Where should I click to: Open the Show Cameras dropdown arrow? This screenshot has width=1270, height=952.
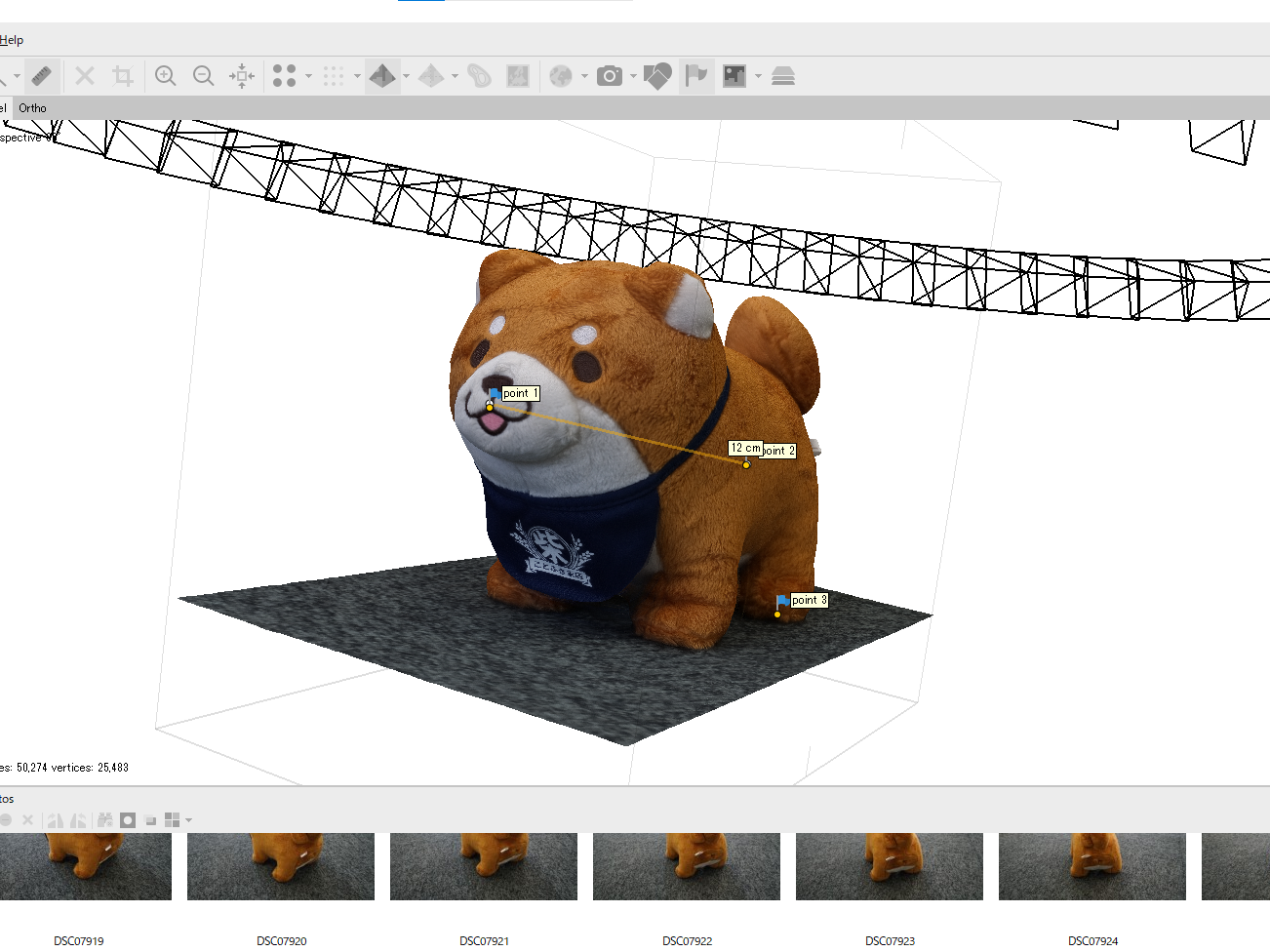click(633, 76)
